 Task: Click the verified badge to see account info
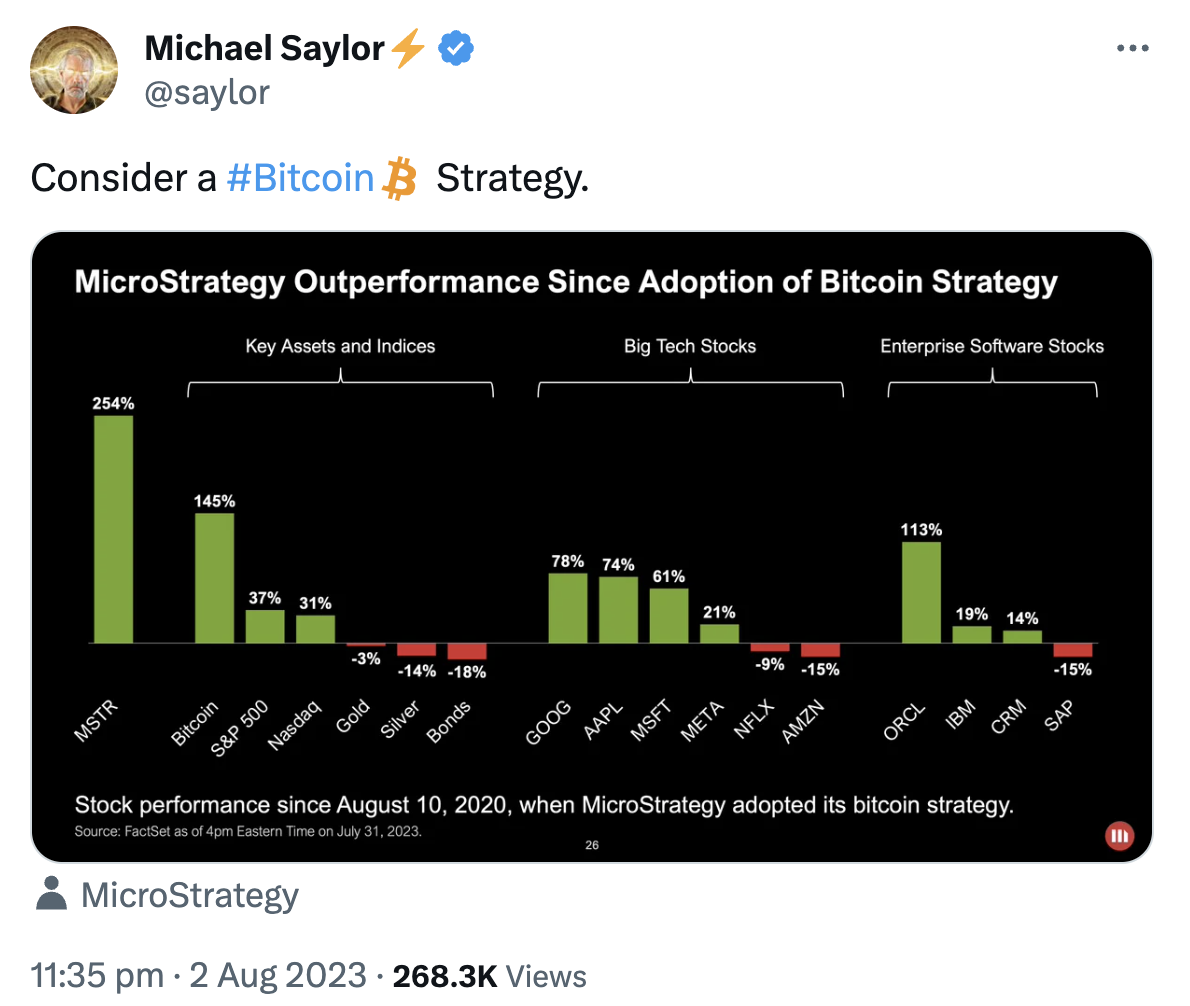(x=456, y=47)
